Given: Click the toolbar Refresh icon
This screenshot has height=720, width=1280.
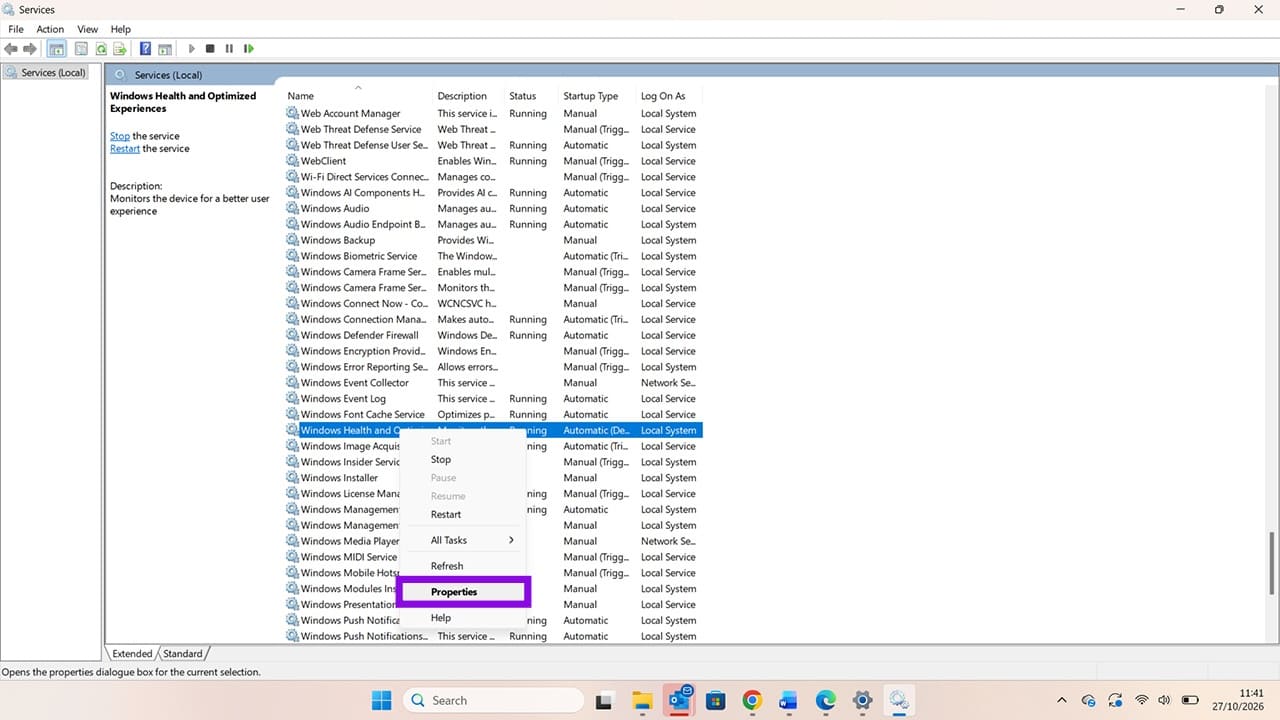Looking at the screenshot, I should click(x=101, y=48).
